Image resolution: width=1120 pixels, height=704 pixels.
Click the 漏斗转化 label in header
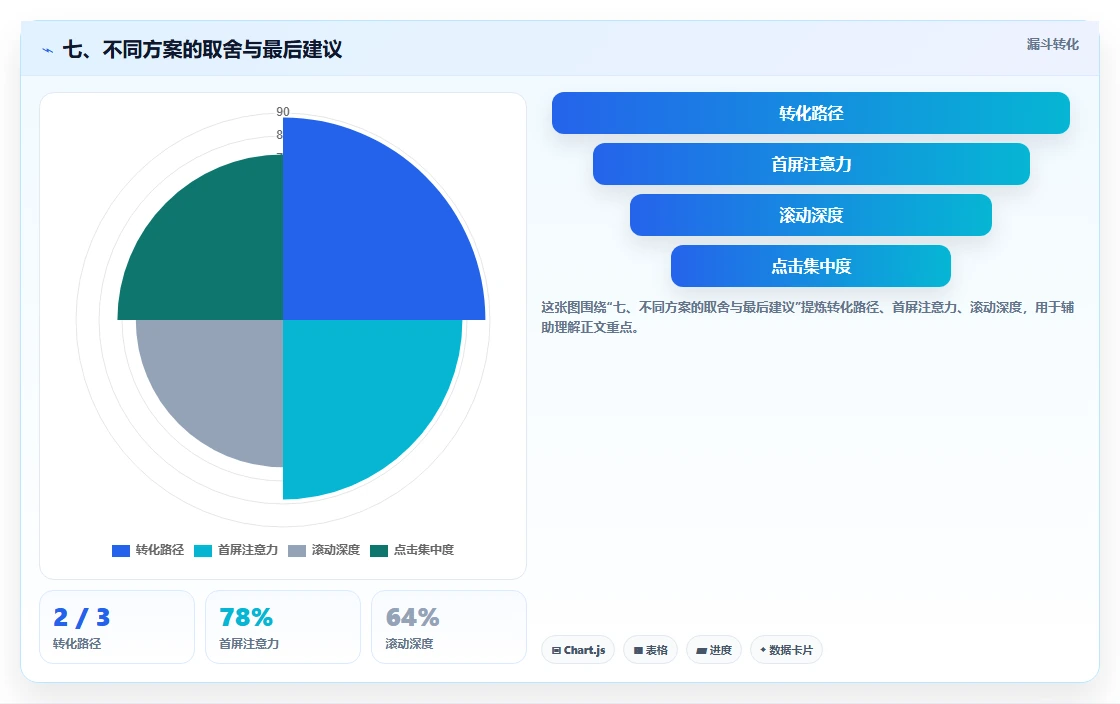[1053, 44]
